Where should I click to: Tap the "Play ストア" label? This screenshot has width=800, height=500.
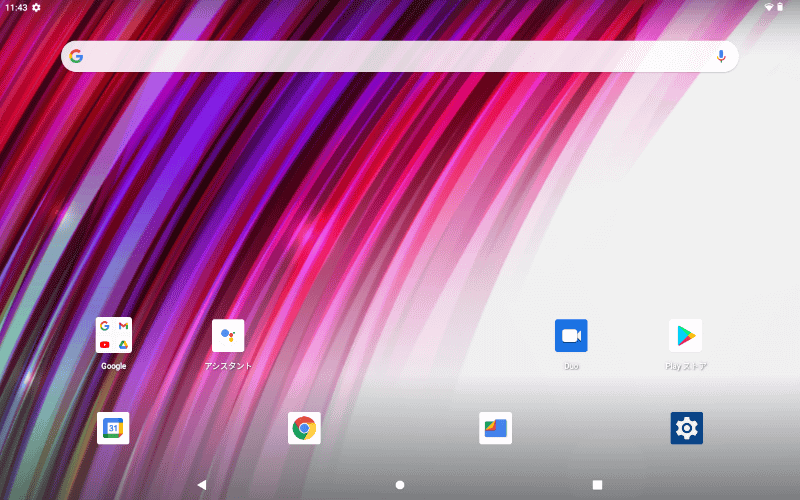point(686,366)
